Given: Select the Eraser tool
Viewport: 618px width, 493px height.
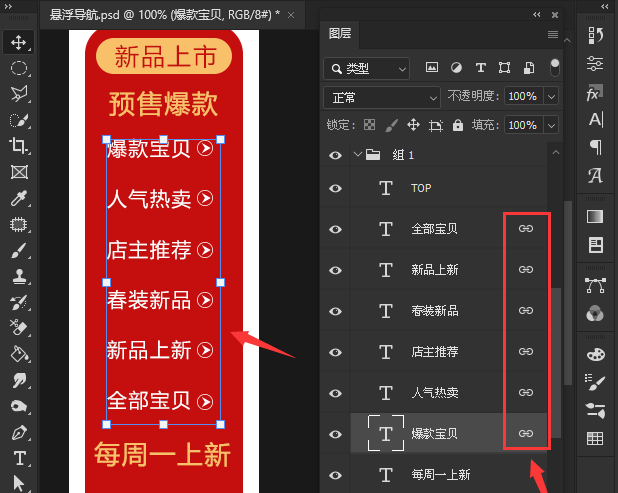Looking at the screenshot, I should click(18, 328).
